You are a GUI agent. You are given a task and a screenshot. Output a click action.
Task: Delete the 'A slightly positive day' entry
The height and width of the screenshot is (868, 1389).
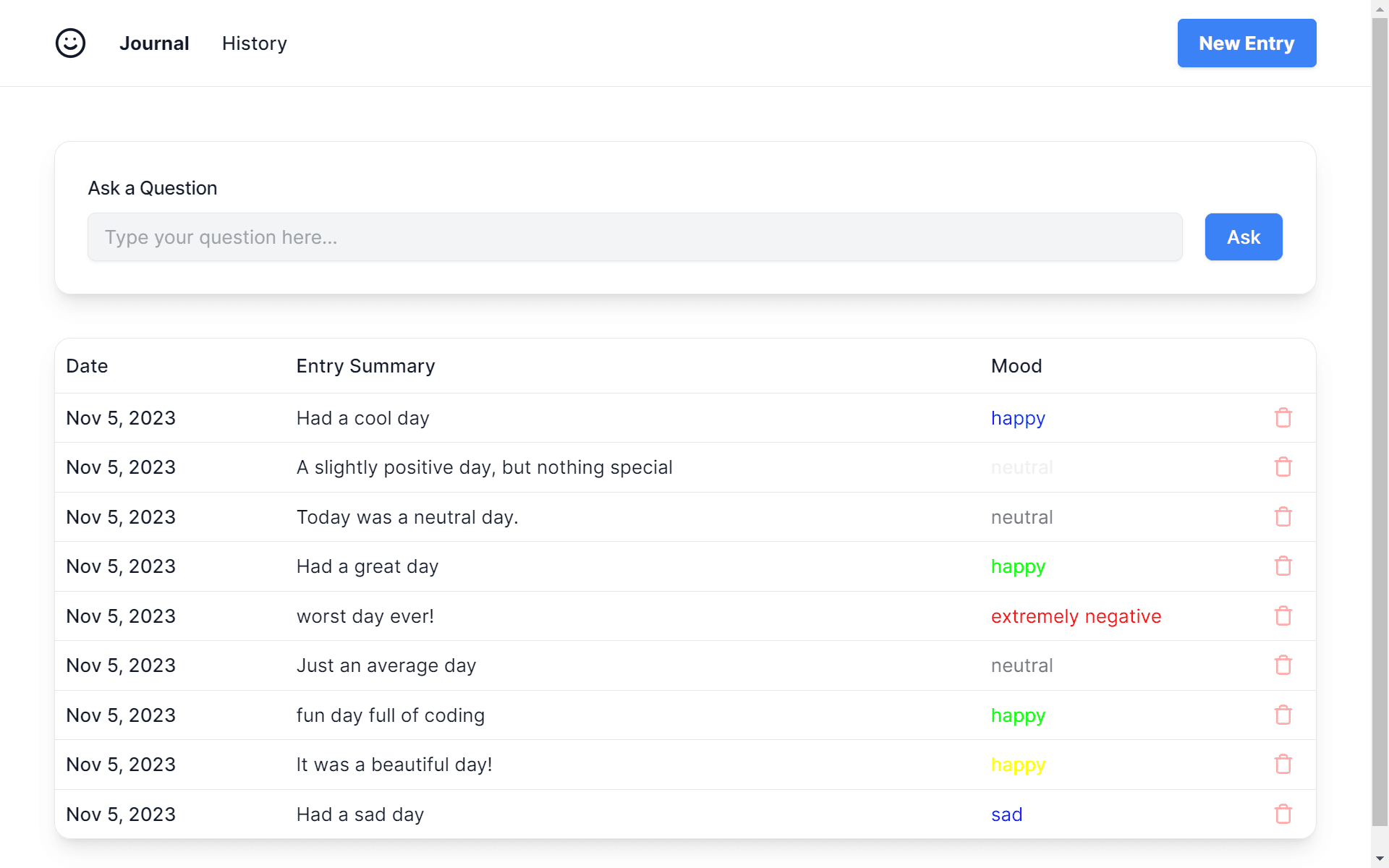tap(1283, 467)
